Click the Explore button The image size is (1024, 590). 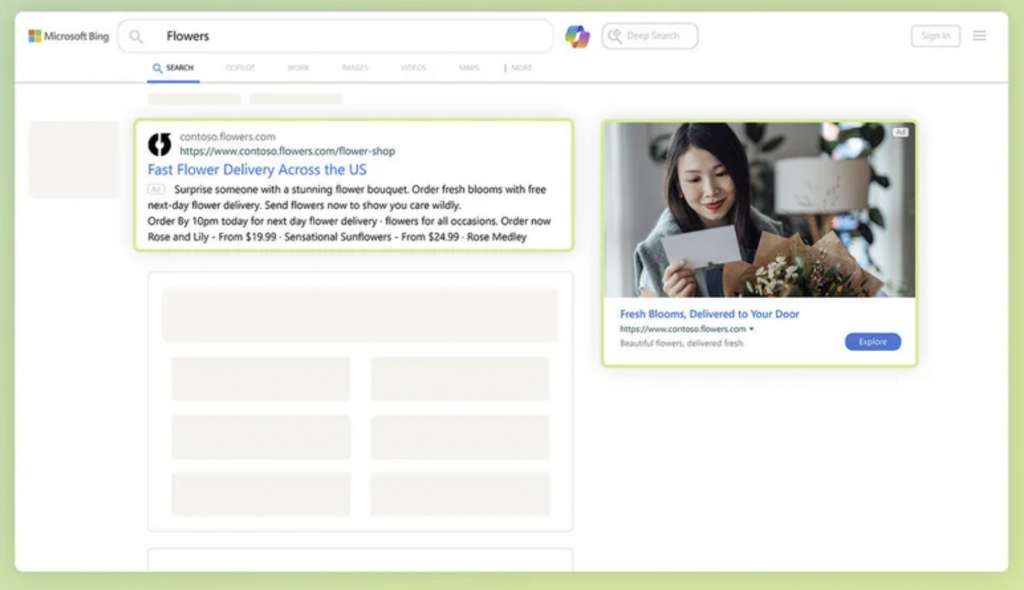point(872,342)
